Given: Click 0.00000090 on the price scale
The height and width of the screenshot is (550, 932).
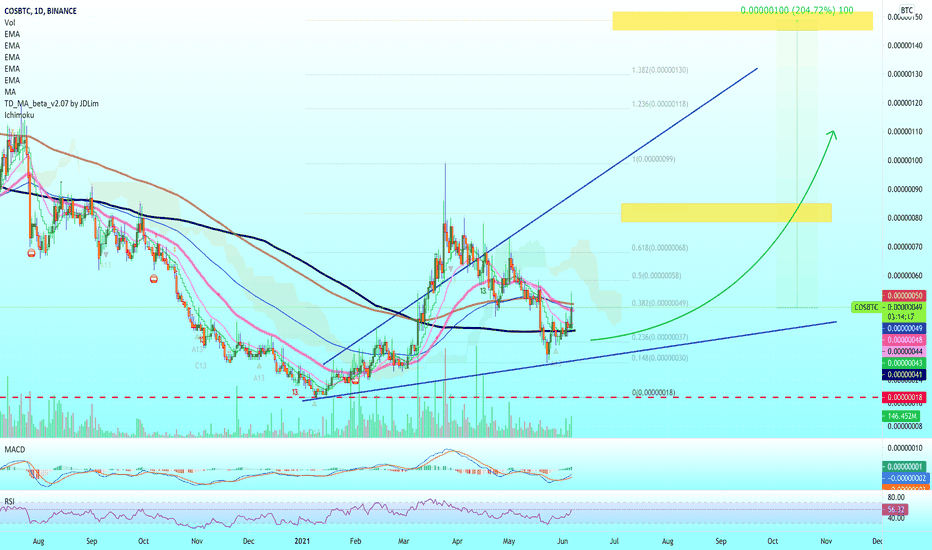Looking at the screenshot, I should pyautogui.click(x=905, y=189).
